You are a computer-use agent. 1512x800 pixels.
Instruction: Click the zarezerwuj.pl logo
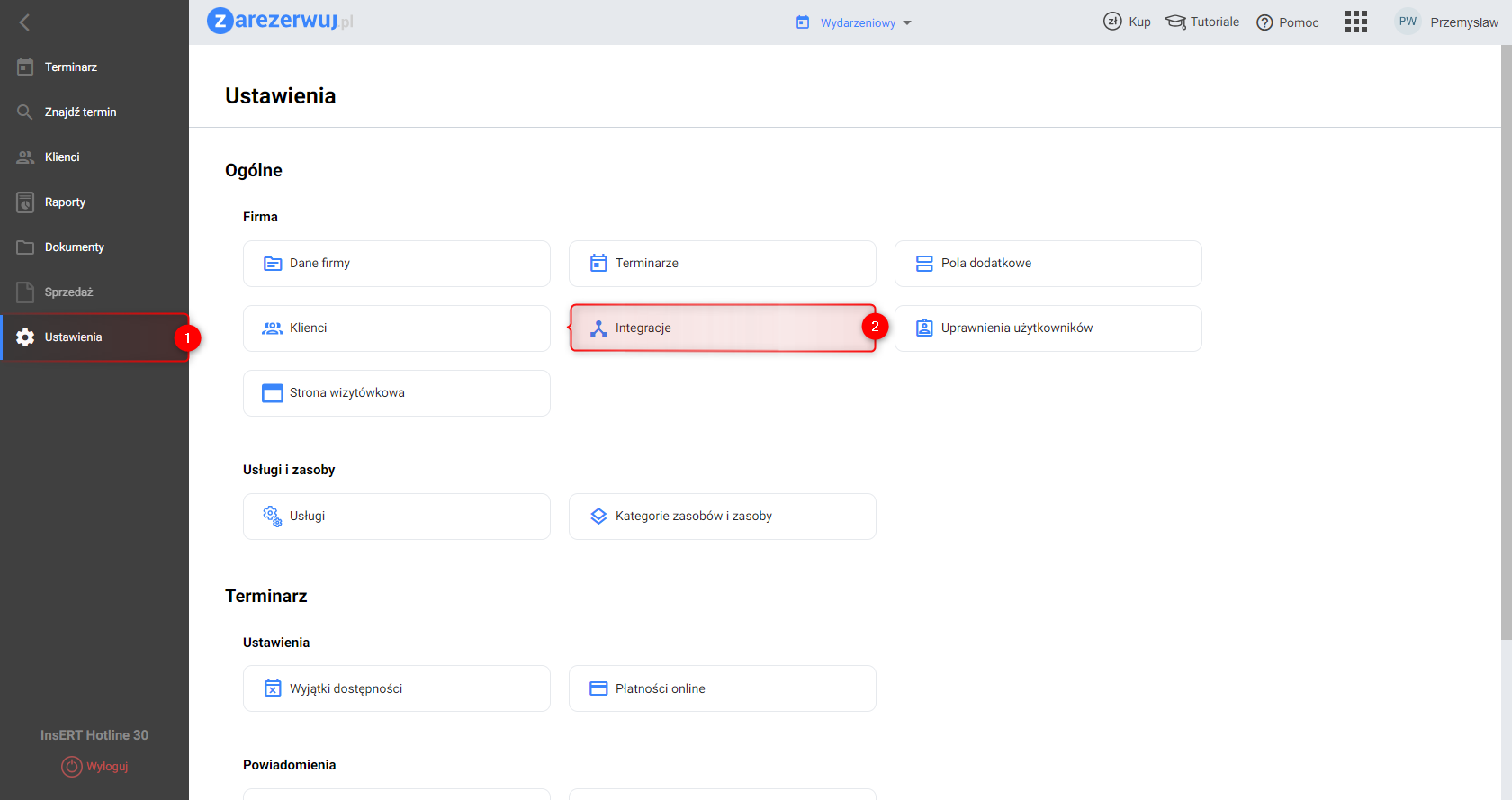click(280, 21)
